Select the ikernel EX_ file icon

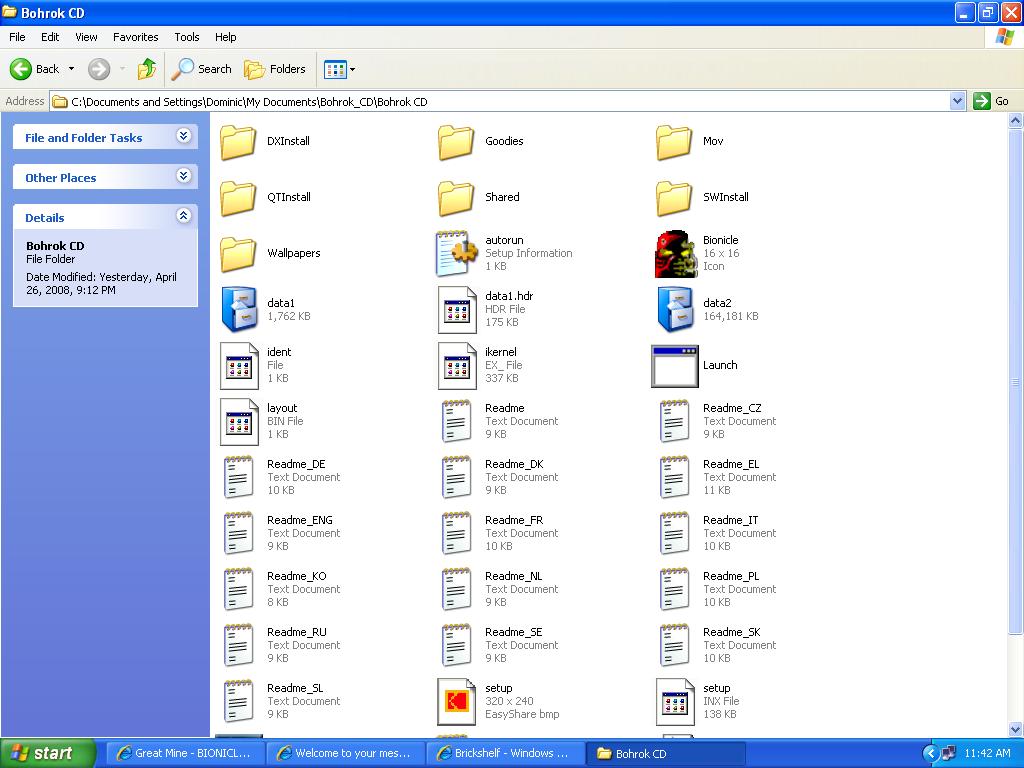coord(457,366)
